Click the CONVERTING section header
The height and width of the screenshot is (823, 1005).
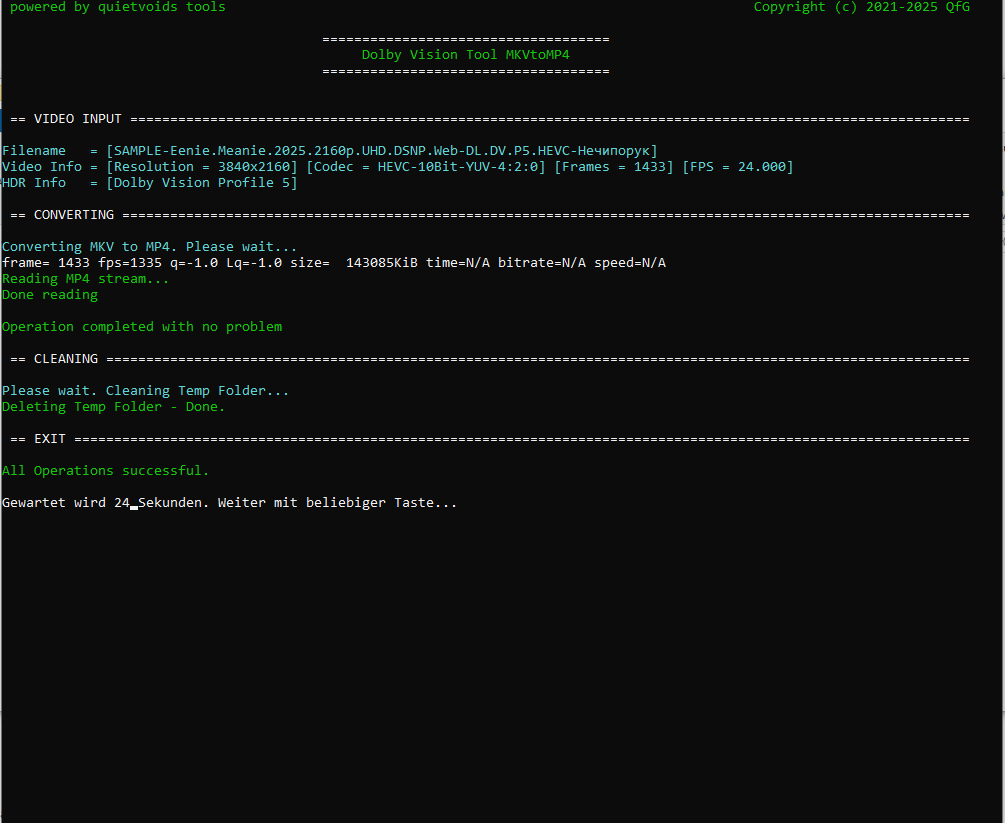coord(74,215)
